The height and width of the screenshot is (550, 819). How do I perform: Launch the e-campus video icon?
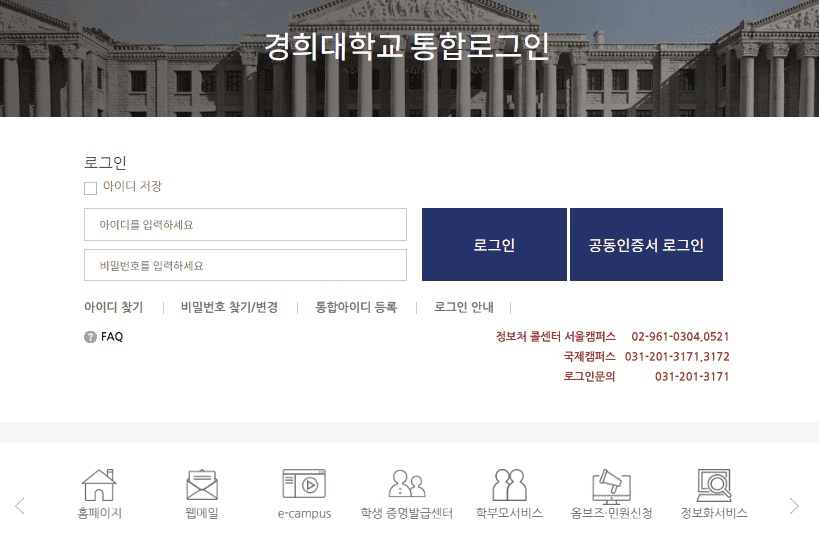pos(304,484)
